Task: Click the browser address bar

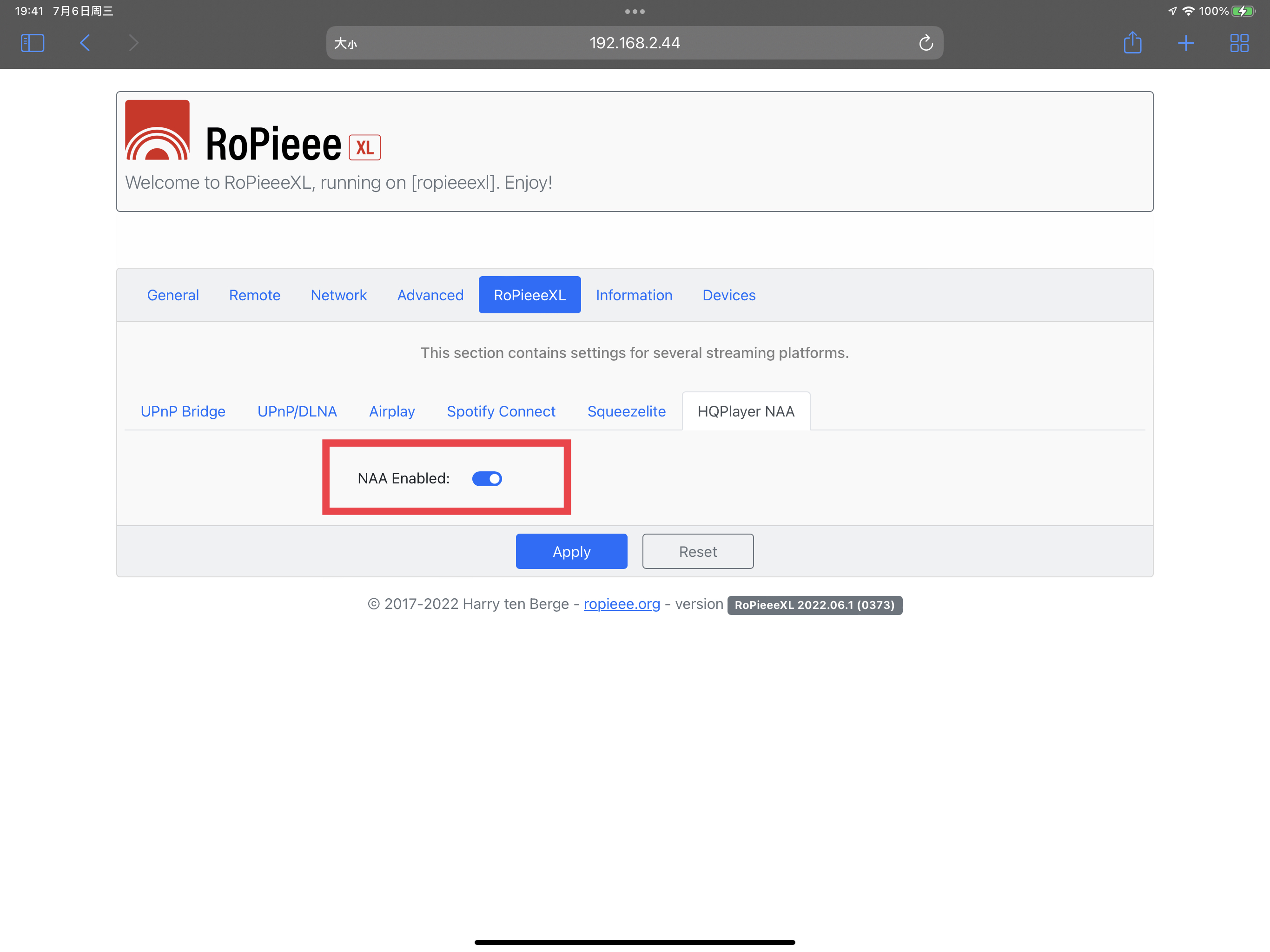Action: click(635, 42)
